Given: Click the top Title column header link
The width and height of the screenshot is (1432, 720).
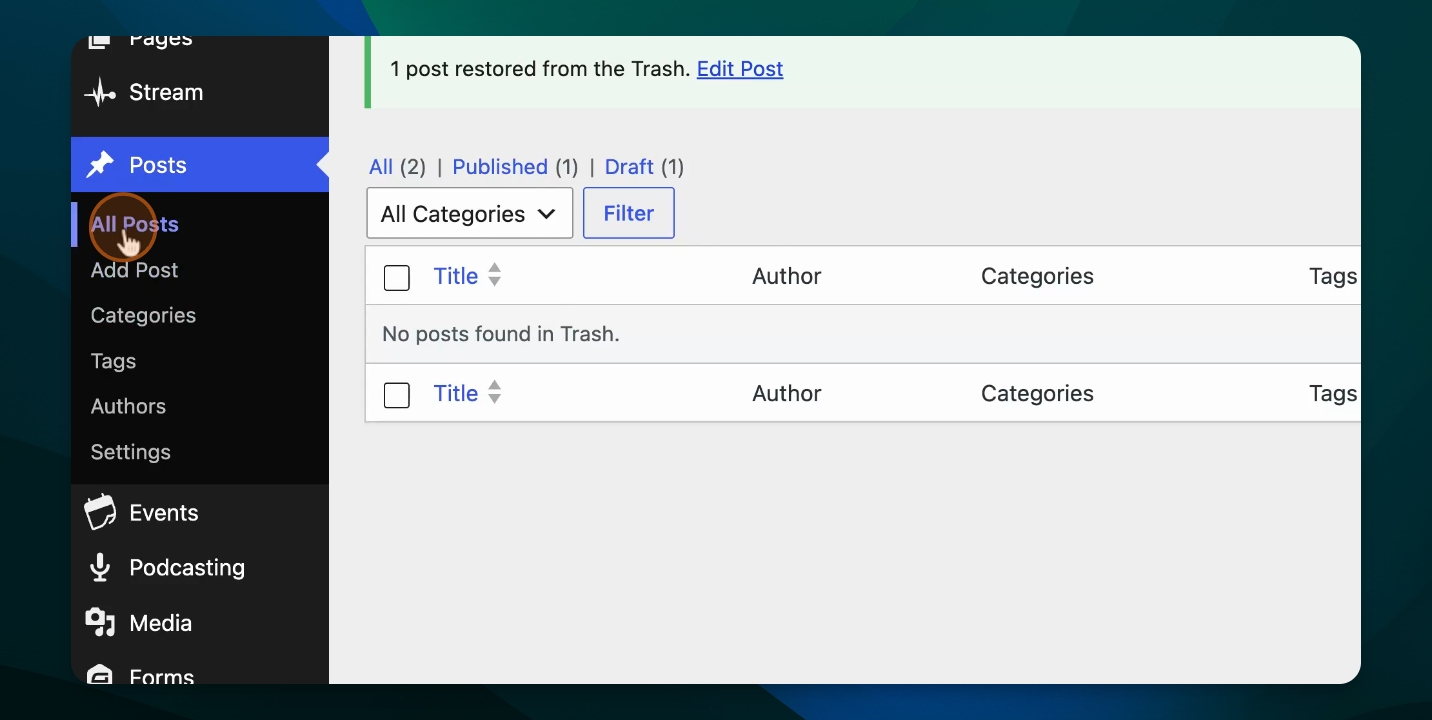Looking at the screenshot, I should (x=456, y=276).
